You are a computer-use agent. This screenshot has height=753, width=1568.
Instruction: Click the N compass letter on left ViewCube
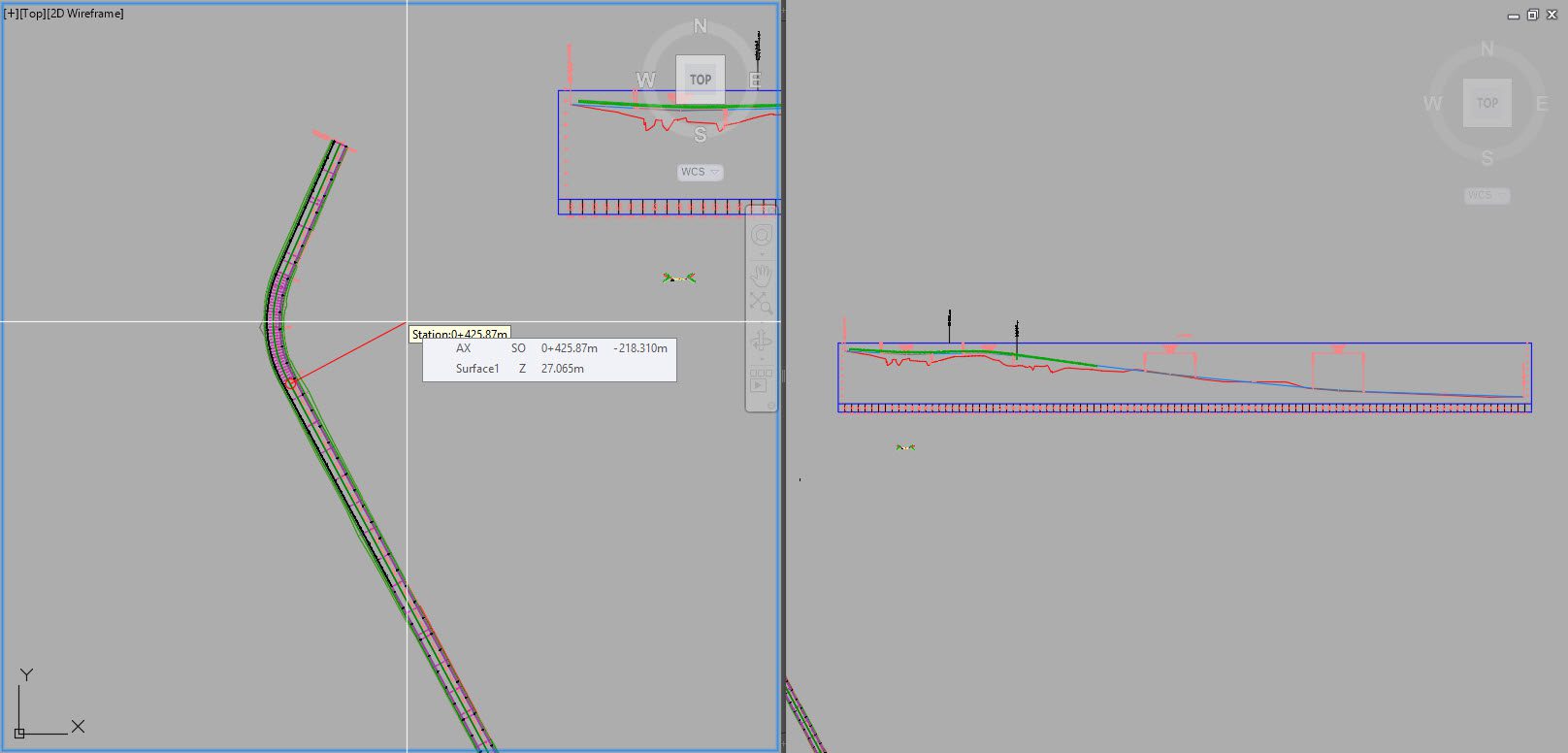(700, 26)
